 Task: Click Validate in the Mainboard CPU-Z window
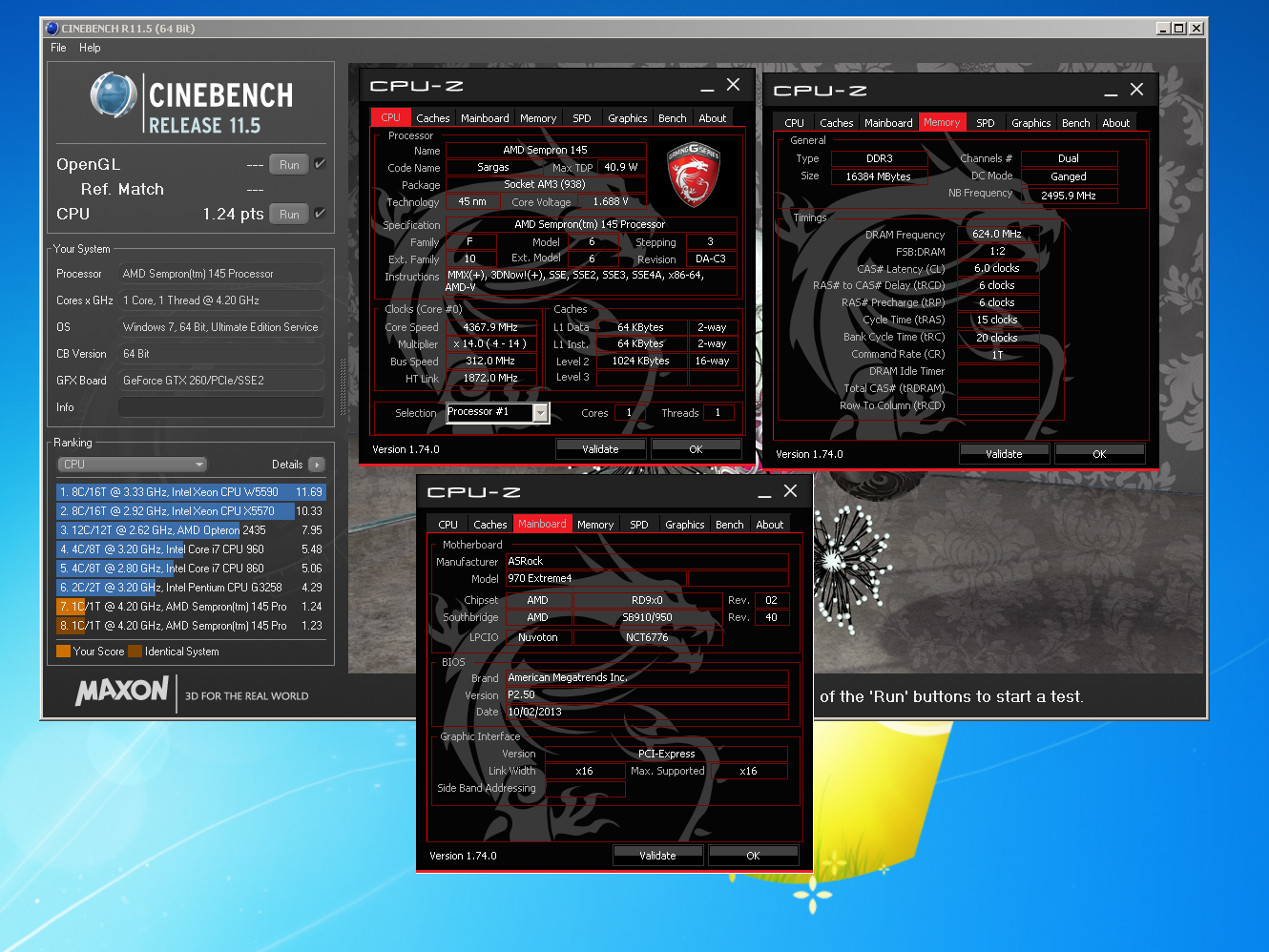[657, 856]
